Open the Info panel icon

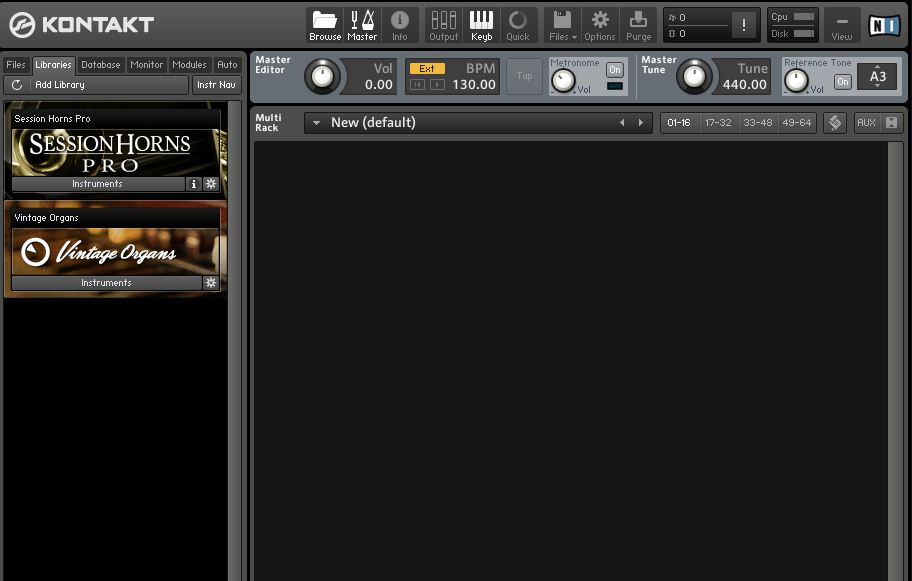400,26
